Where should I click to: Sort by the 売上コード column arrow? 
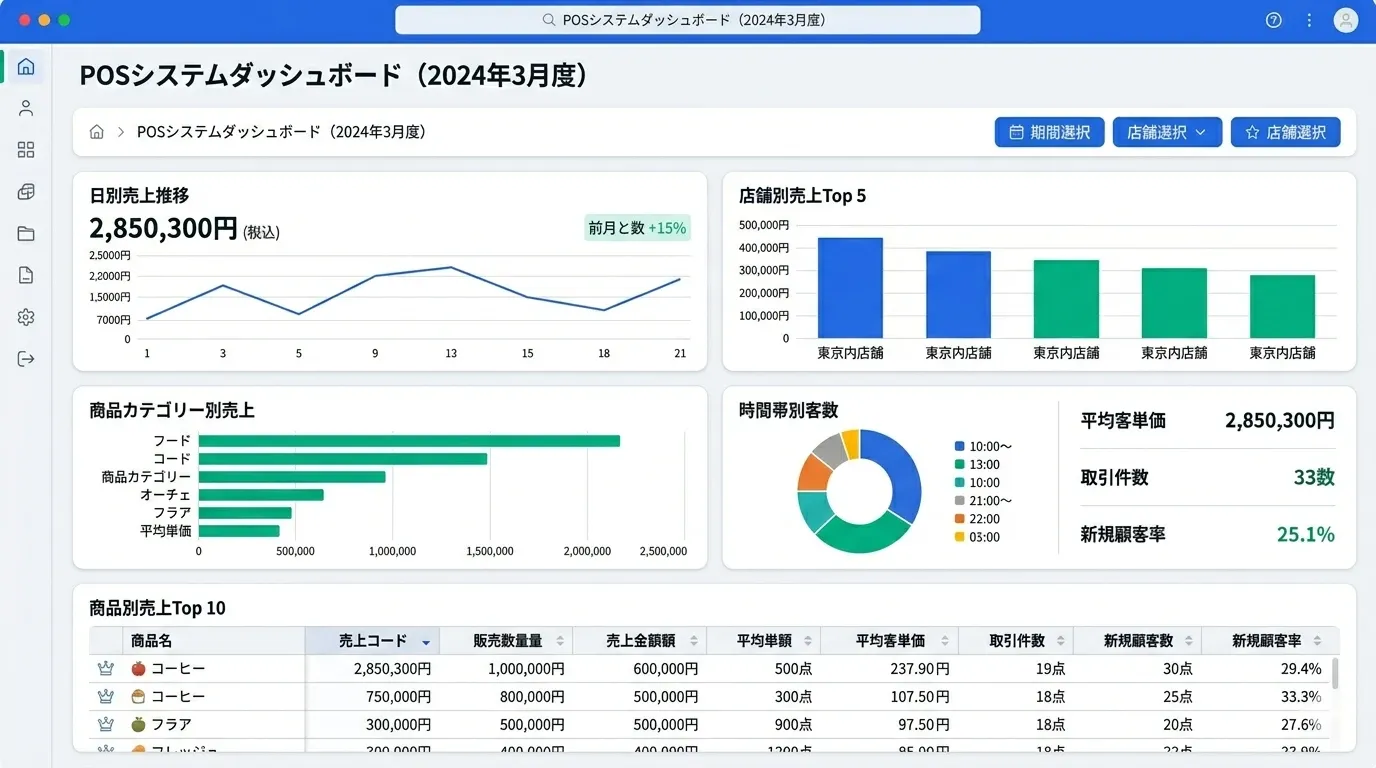click(x=426, y=642)
